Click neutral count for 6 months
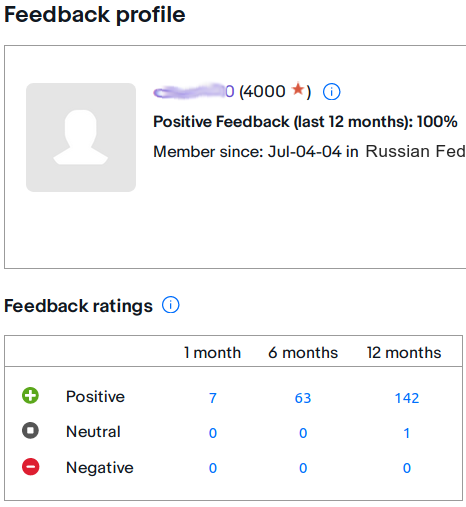466x507 pixels. tap(303, 433)
